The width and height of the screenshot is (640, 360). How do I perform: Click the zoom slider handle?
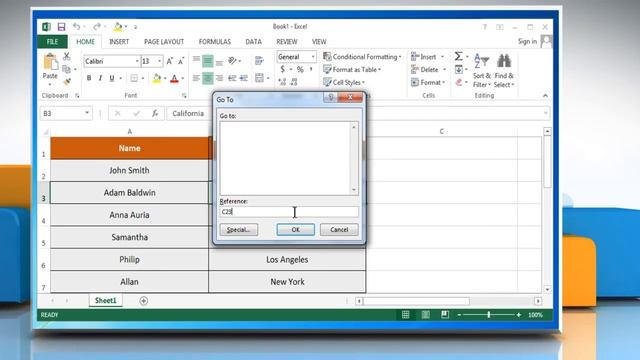click(489, 315)
